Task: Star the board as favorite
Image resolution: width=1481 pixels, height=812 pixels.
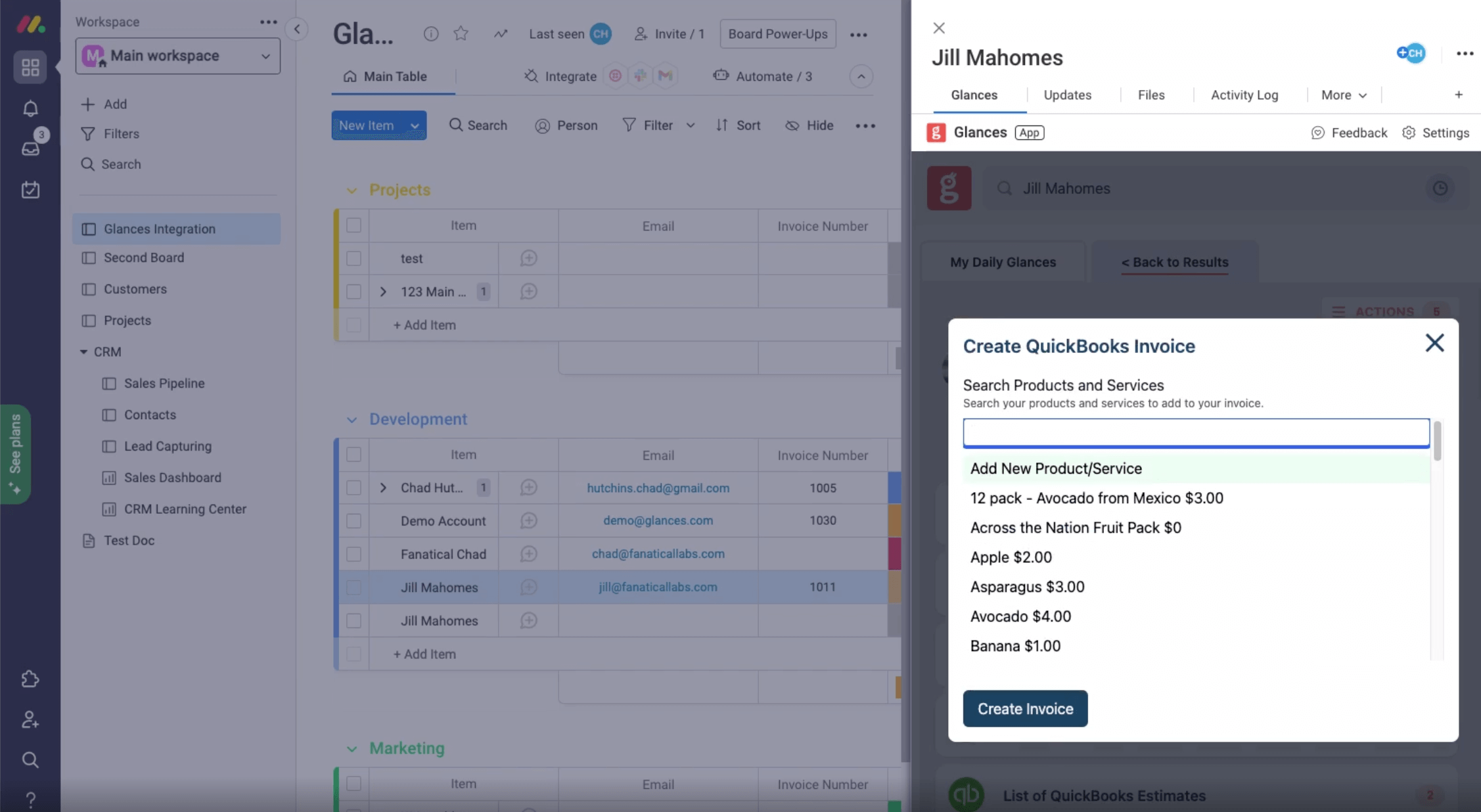Action: (x=461, y=34)
